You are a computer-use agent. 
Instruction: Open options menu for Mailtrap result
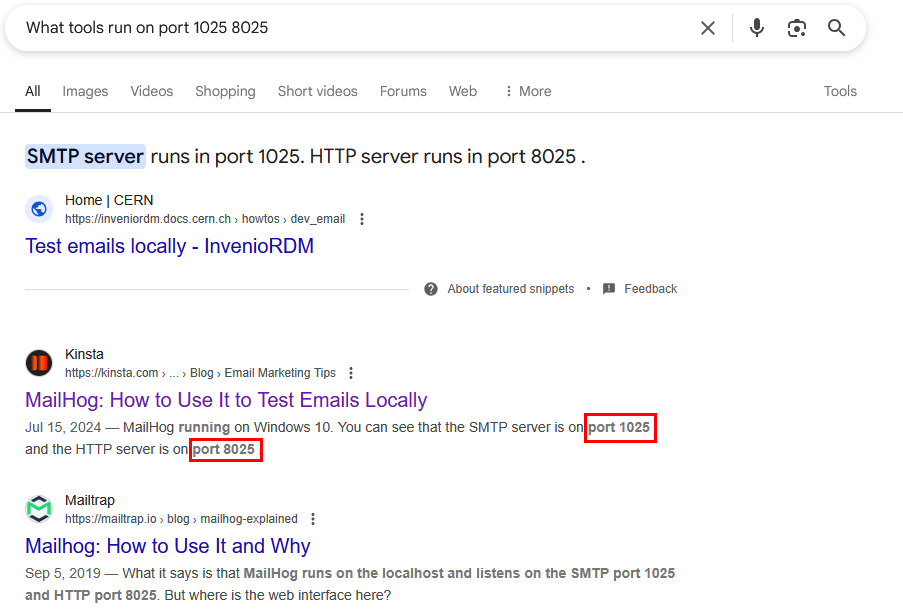(313, 519)
